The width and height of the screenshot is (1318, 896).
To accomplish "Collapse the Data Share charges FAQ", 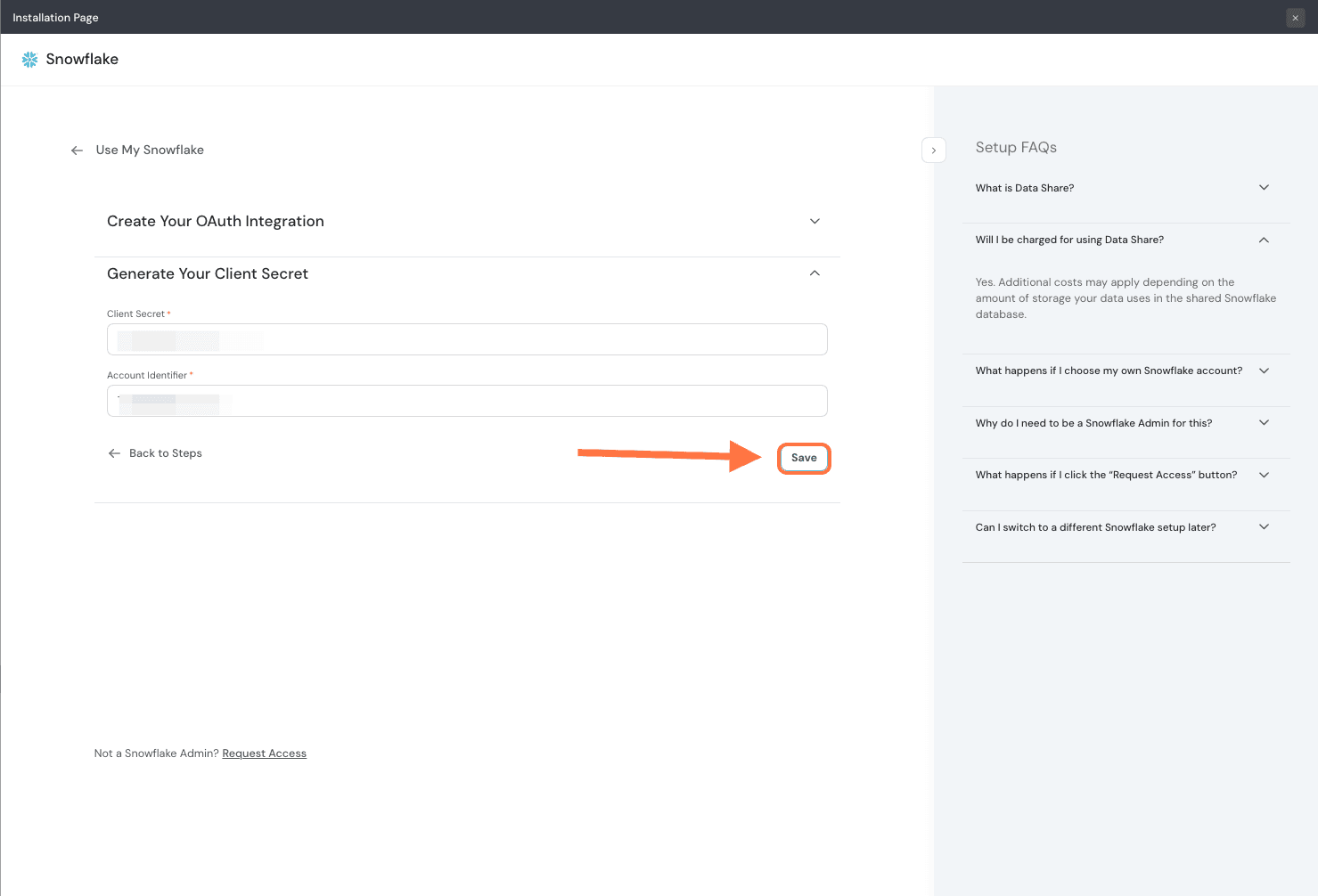I will click(x=1263, y=240).
